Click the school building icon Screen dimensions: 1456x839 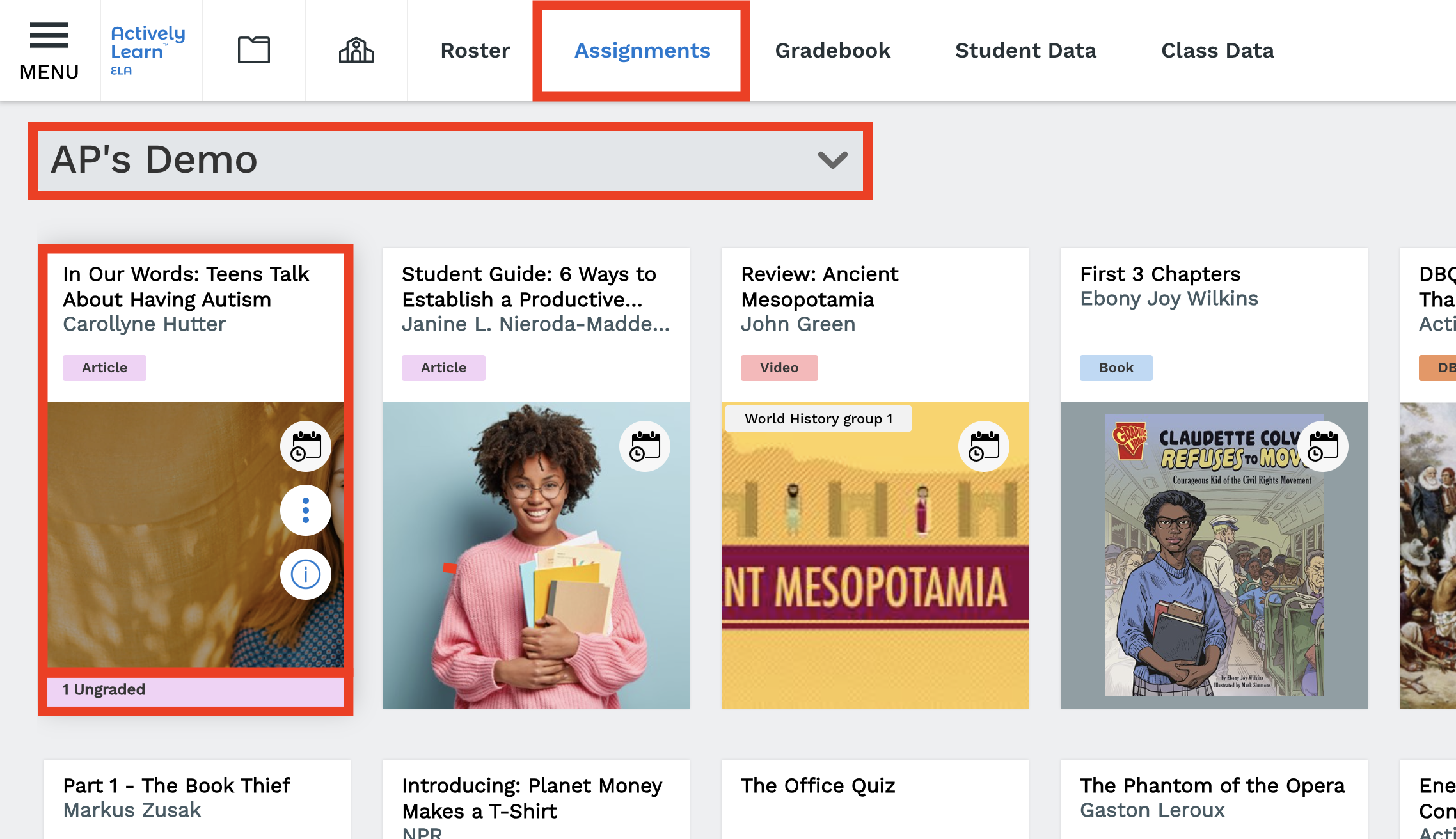coord(356,50)
